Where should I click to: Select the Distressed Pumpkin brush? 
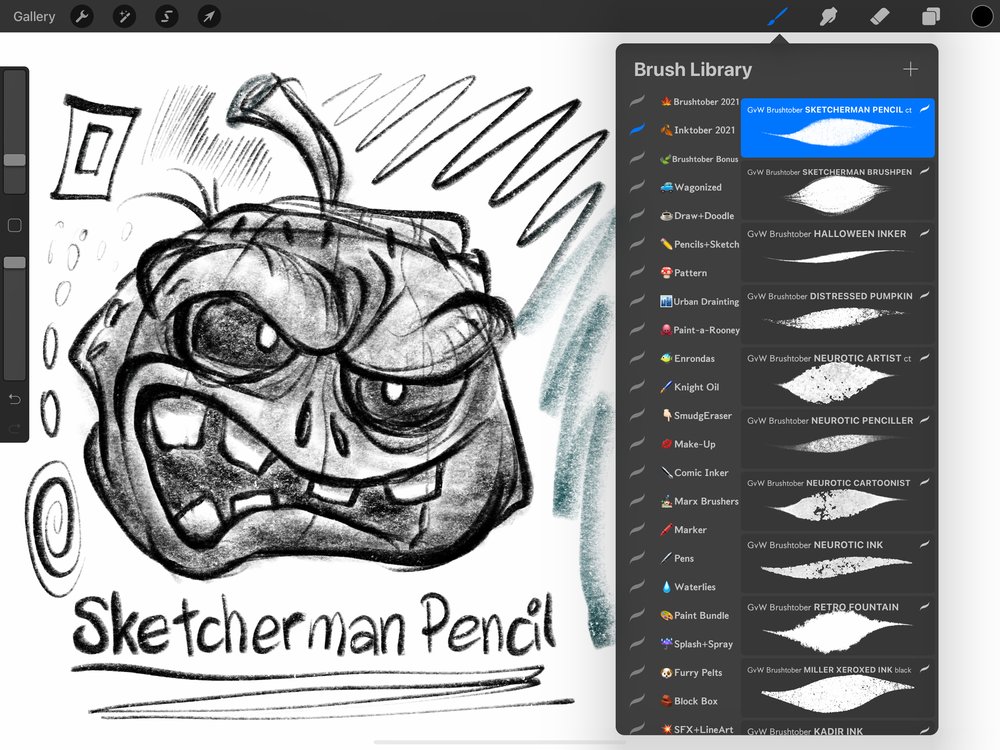click(x=838, y=314)
